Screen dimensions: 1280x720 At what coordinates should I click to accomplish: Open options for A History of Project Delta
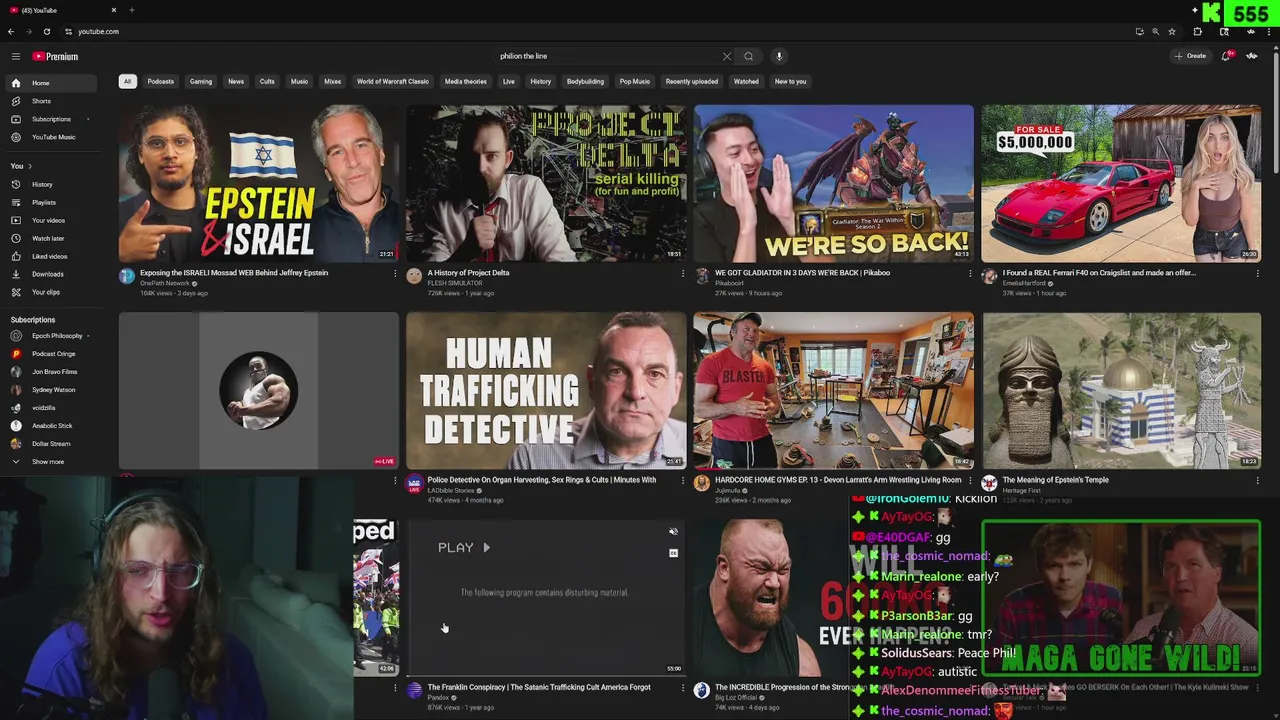tap(683, 273)
